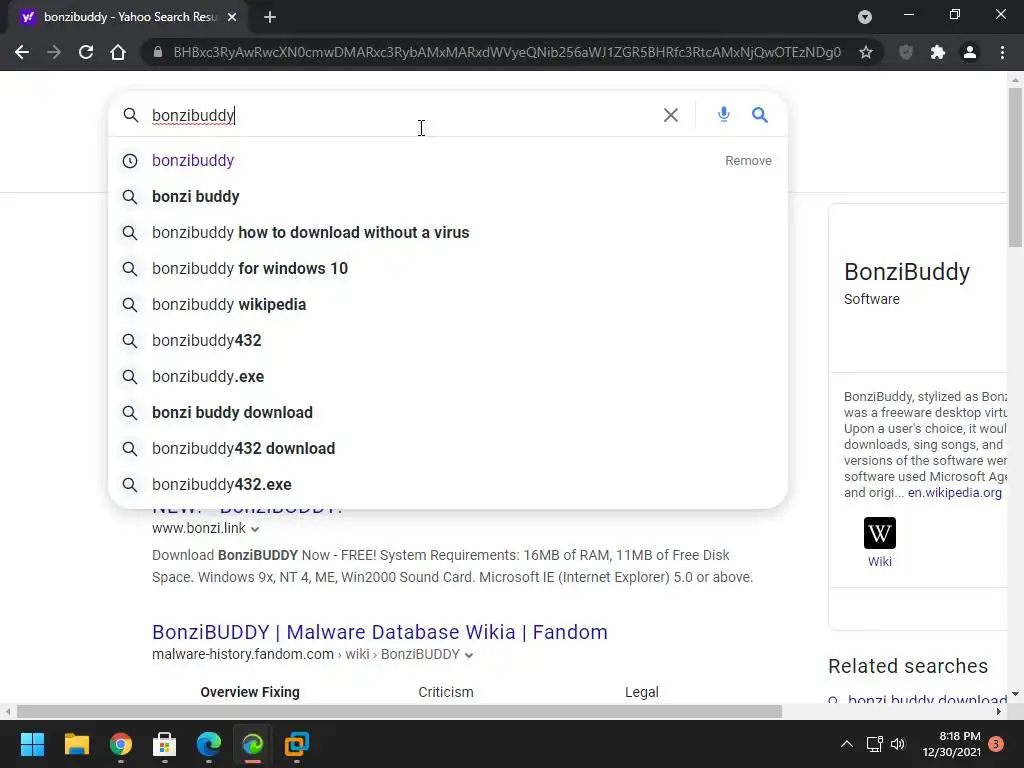Clear the search box with X
1024x768 pixels.
pyautogui.click(x=671, y=115)
